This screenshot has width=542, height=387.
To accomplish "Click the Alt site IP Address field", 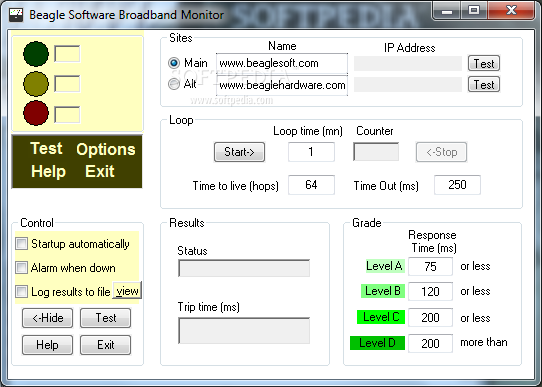I will 408,85.
